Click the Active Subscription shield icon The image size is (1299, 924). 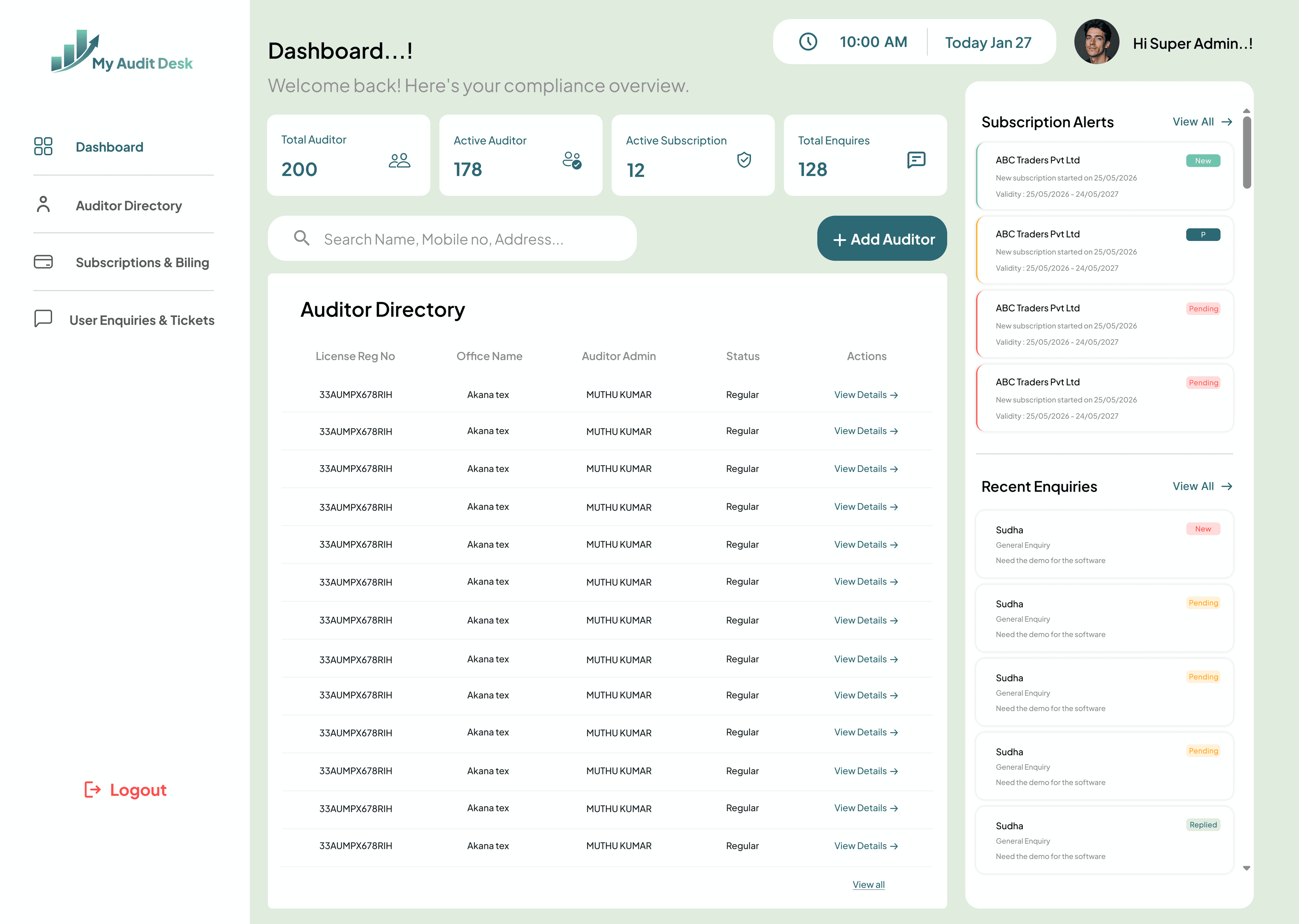click(x=744, y=160)
